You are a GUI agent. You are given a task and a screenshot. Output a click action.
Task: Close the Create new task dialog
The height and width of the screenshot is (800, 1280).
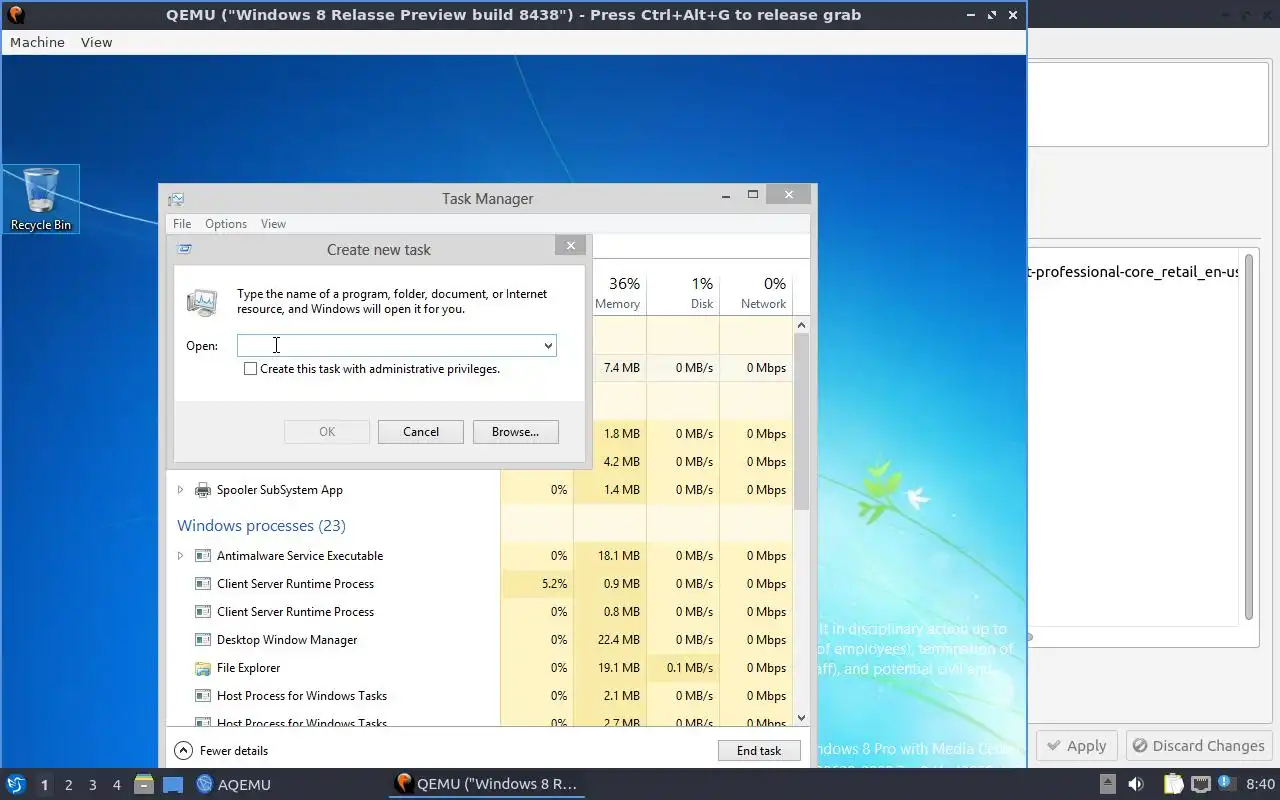point(571,246)
